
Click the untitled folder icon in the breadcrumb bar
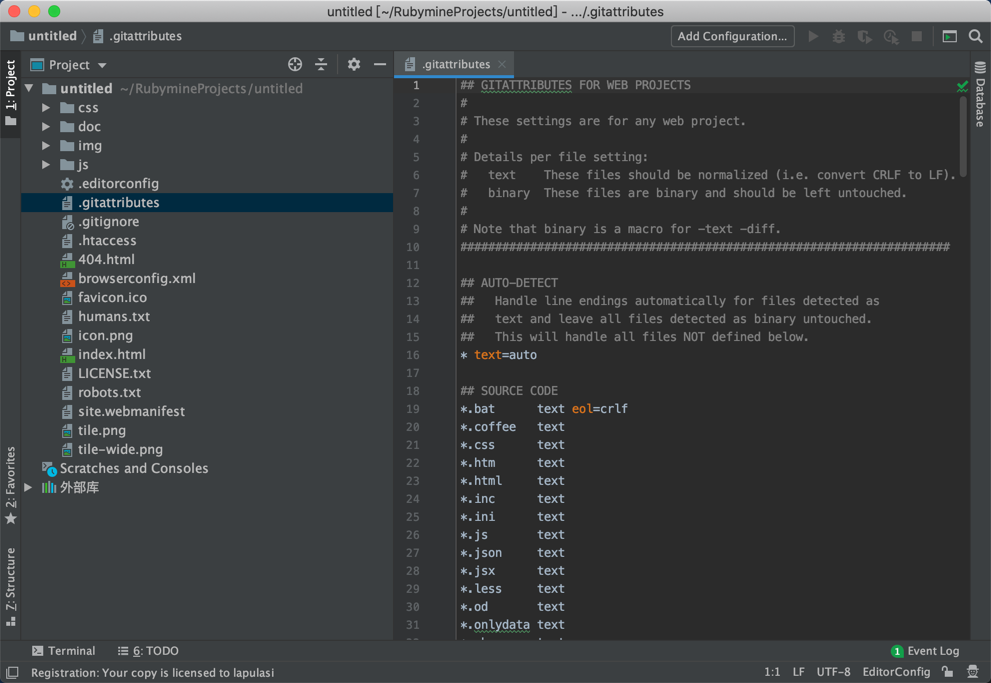click(x=17, y=36)
